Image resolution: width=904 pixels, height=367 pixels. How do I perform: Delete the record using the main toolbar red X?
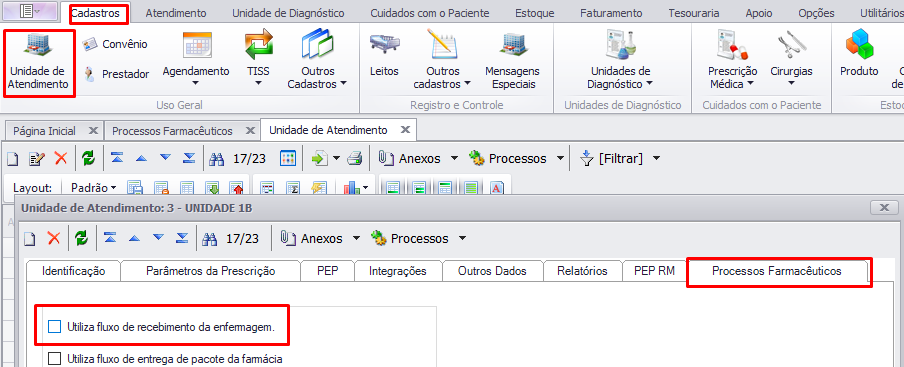(x=61, y=159)
